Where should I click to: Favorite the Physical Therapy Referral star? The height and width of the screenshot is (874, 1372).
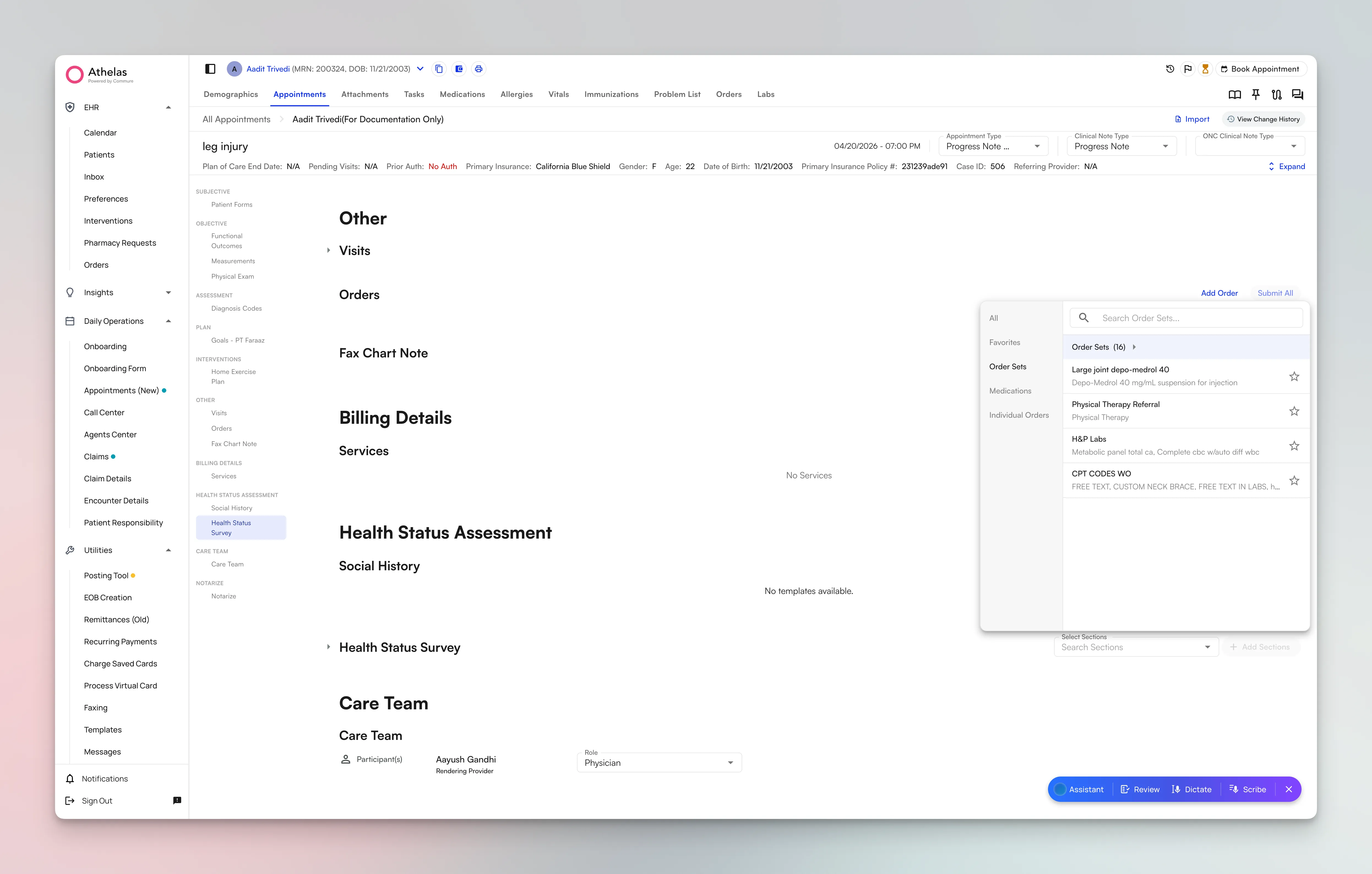tap(1294, 411)
